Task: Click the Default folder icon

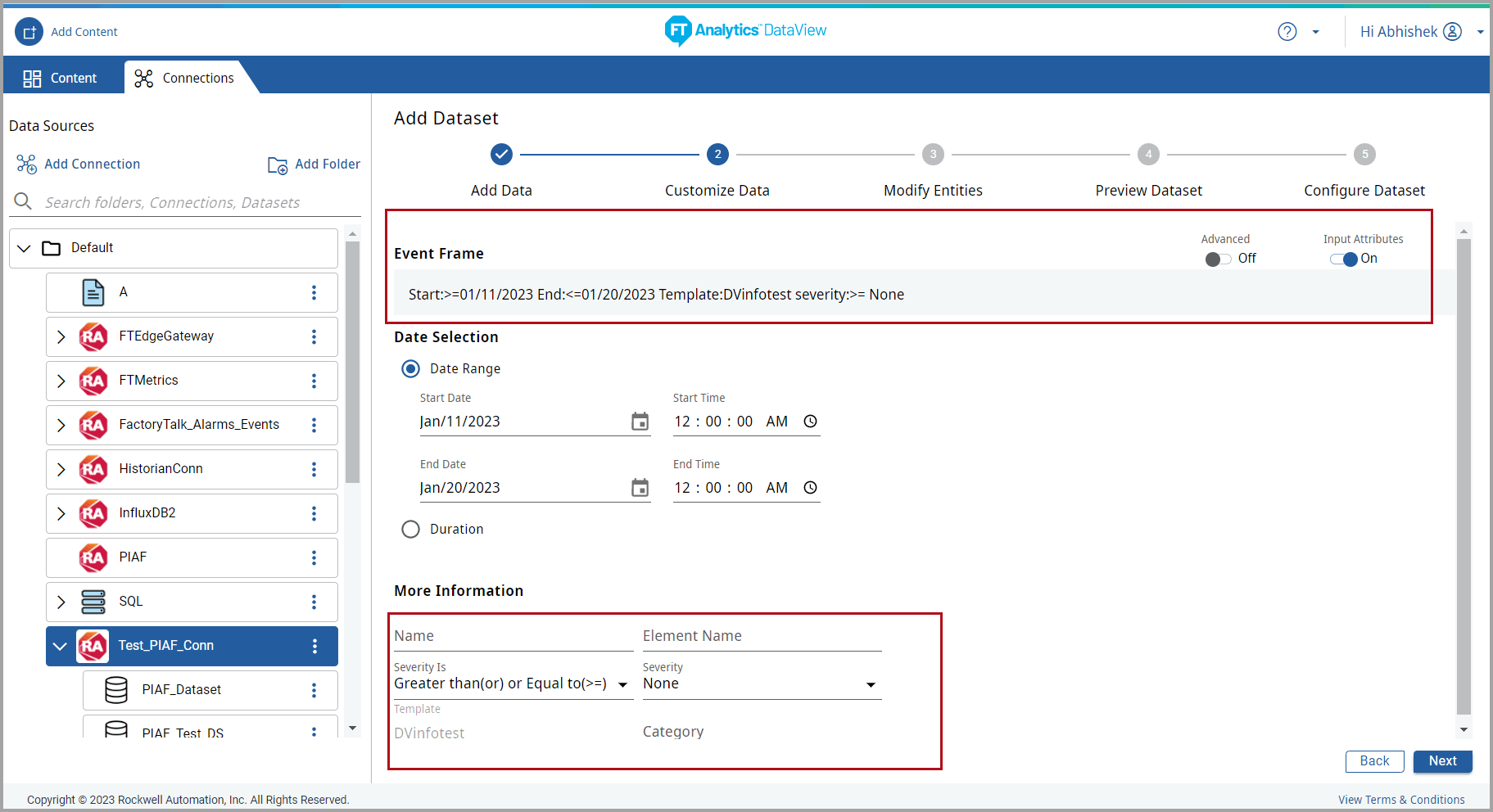Action: [52, 248]
